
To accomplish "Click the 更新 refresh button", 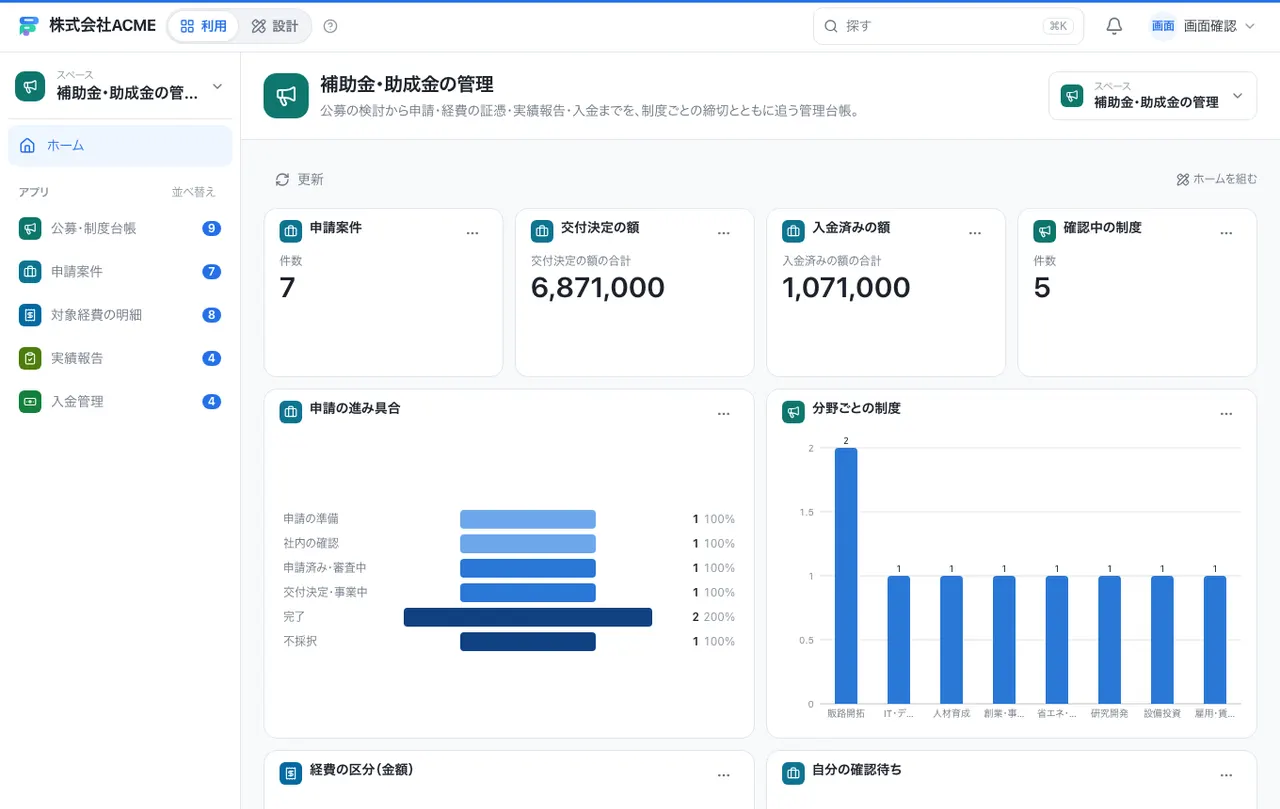I will pyautogui.click(x=299, y=179).
